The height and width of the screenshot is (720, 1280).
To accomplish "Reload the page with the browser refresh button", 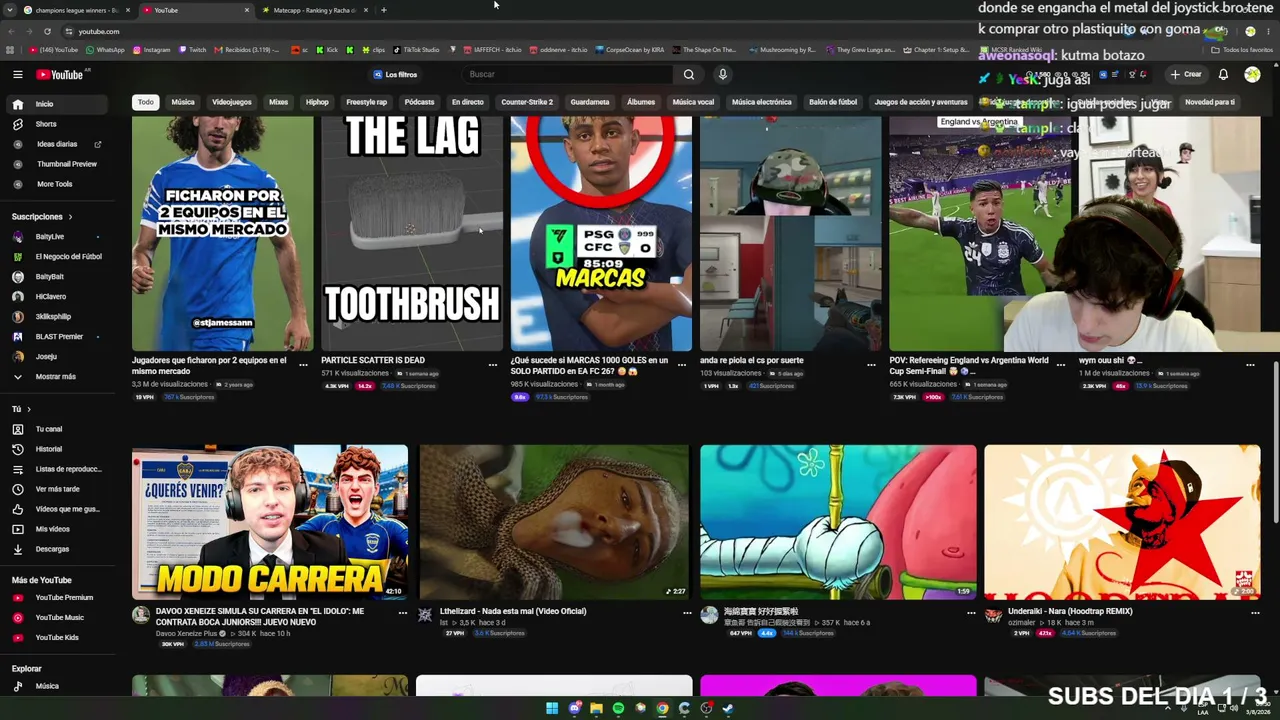I will click(x=47, y=31).
